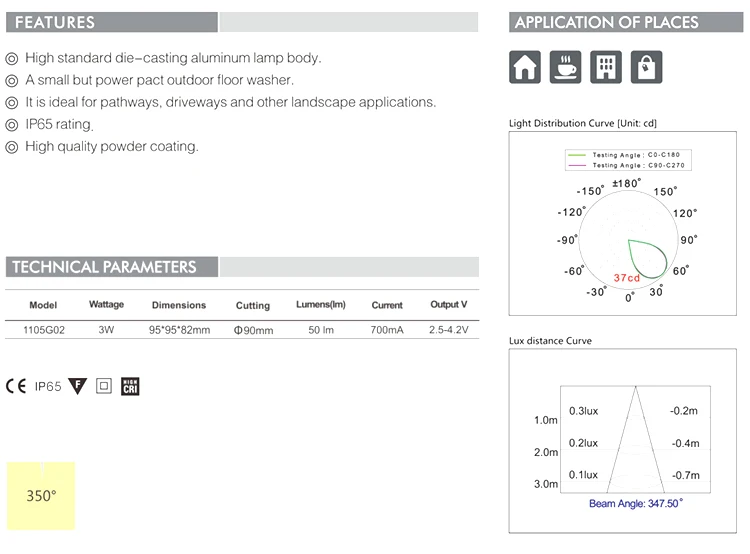Viewport: 750px width, 554px height.
Task: Click the F triangle mark icon
Action: [x=78, y=386]
